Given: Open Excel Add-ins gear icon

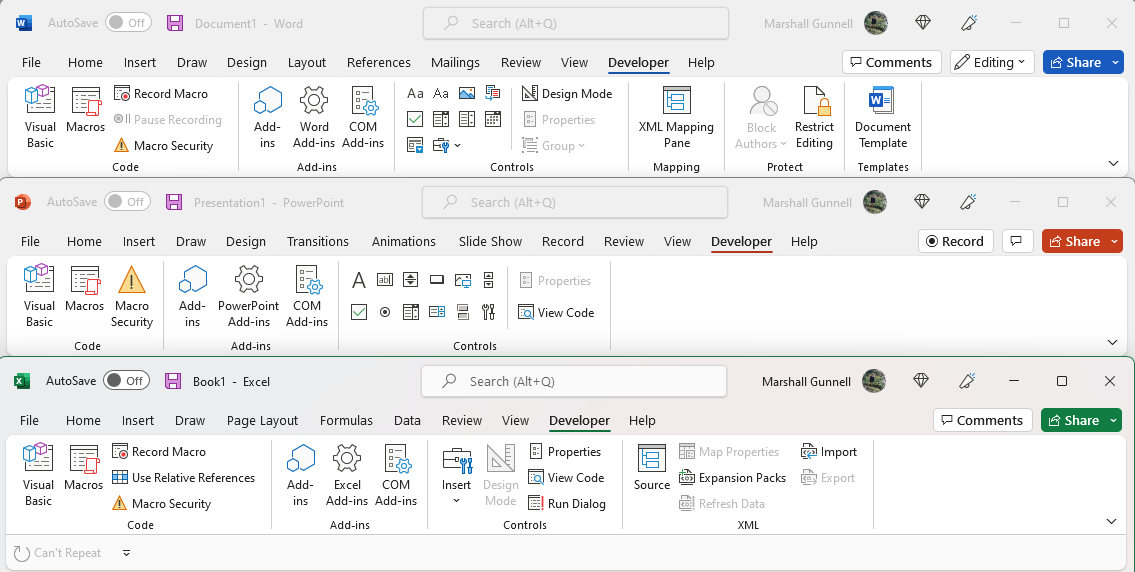Looking at the screenshot, I should [347, 475].
